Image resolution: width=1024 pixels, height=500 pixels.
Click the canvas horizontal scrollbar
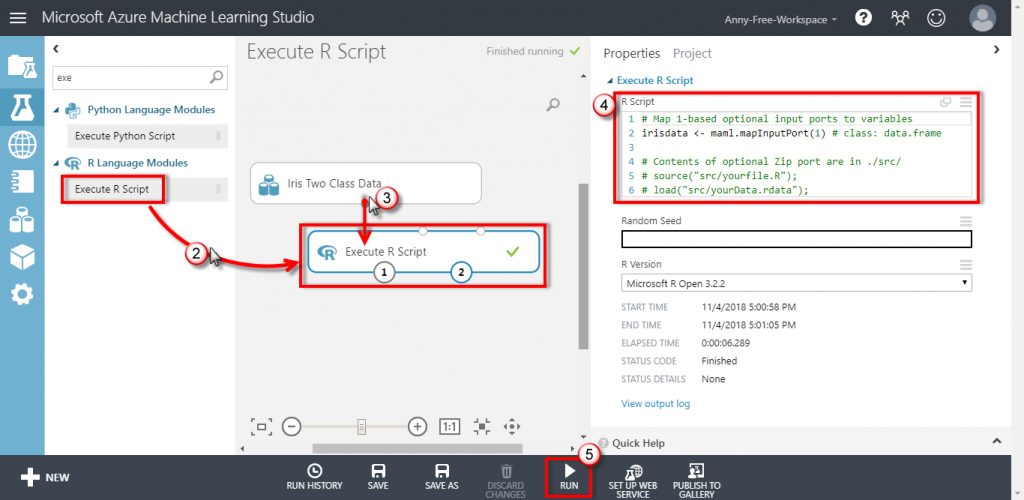[417, 448]
